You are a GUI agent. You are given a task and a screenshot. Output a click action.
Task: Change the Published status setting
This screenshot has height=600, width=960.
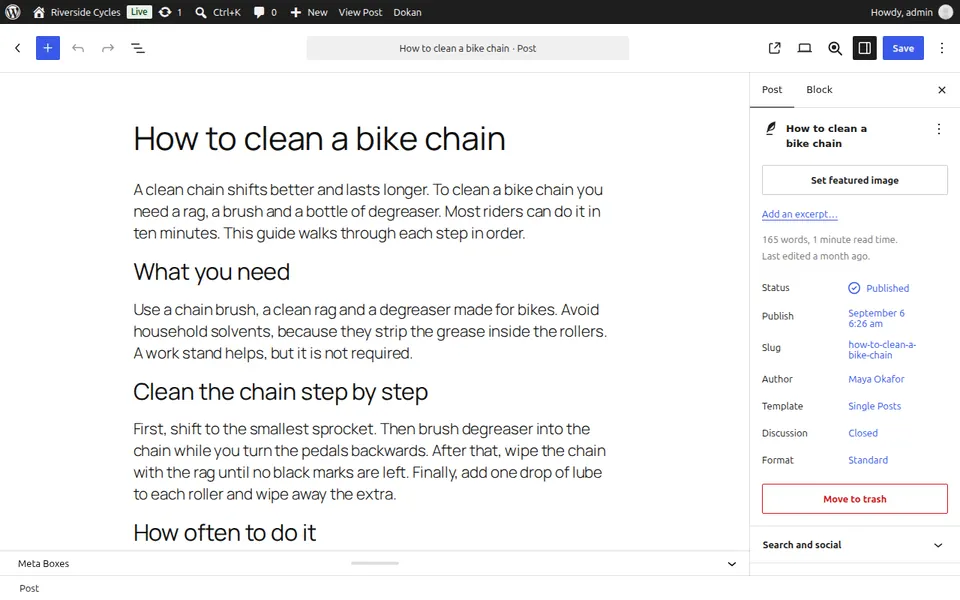[x=879, y=288]
